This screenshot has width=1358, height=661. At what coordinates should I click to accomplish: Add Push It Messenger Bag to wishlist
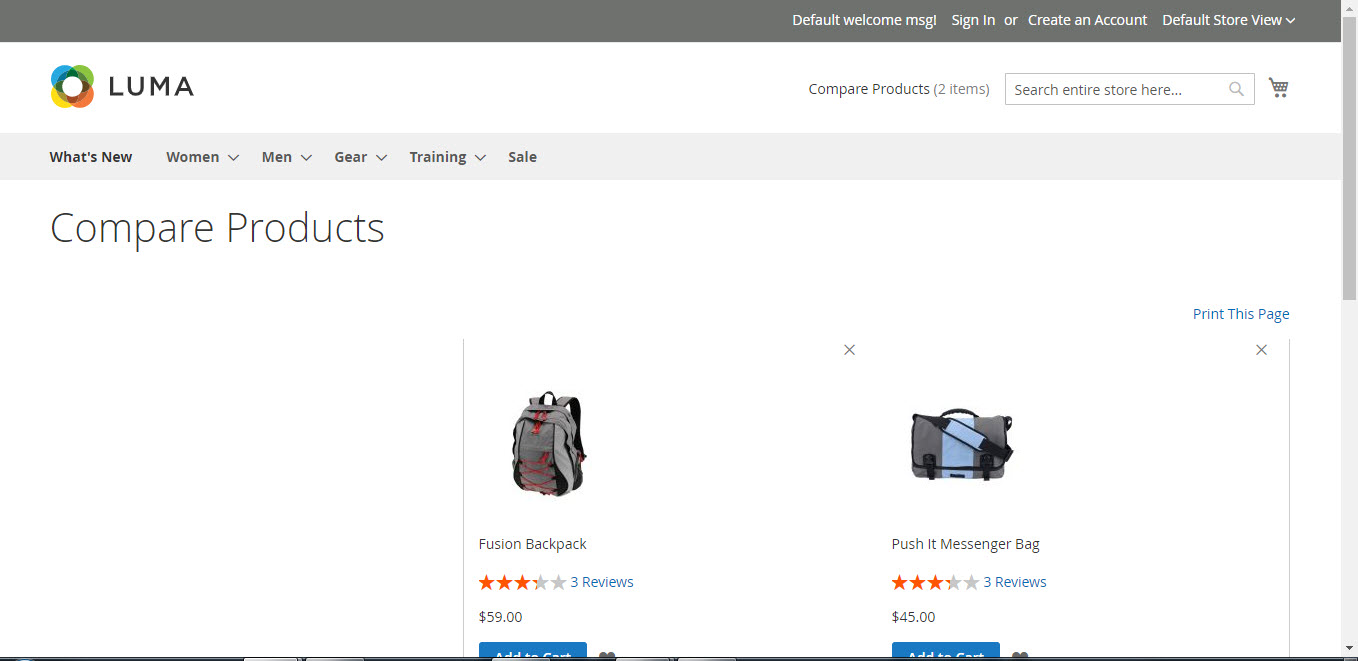[1019, 655]
